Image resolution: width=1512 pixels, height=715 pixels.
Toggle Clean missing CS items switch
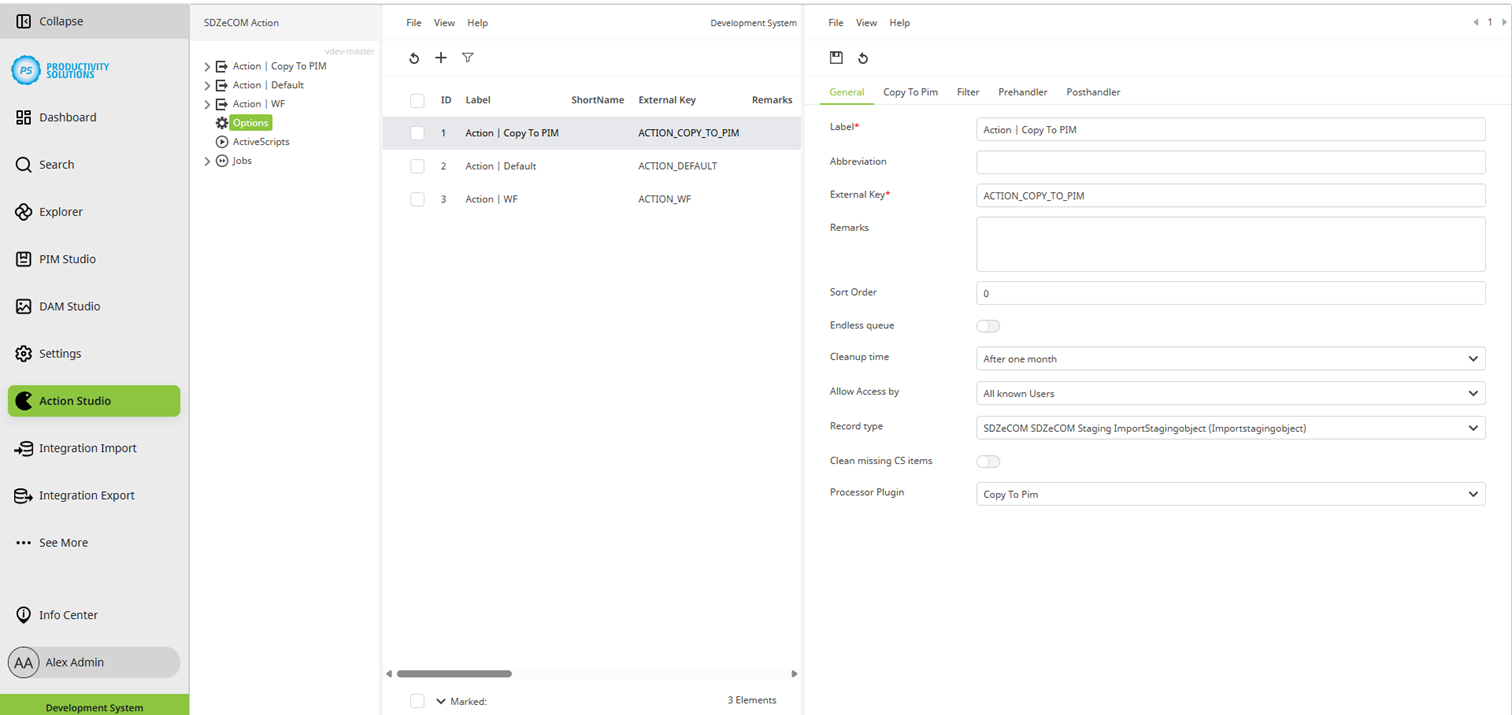click(988, 461)
